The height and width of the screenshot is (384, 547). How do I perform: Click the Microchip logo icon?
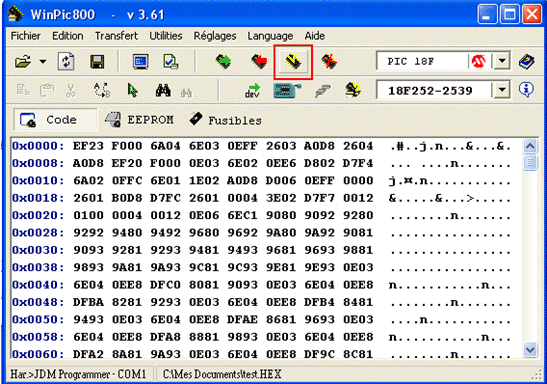pyautogui.click(x=478, y=62)
